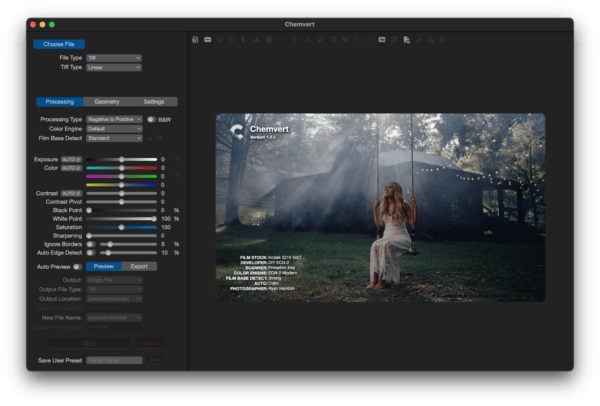Click the yellow-blue color slider handle
This screenshot has height=406, width=600.
(121, 185)
